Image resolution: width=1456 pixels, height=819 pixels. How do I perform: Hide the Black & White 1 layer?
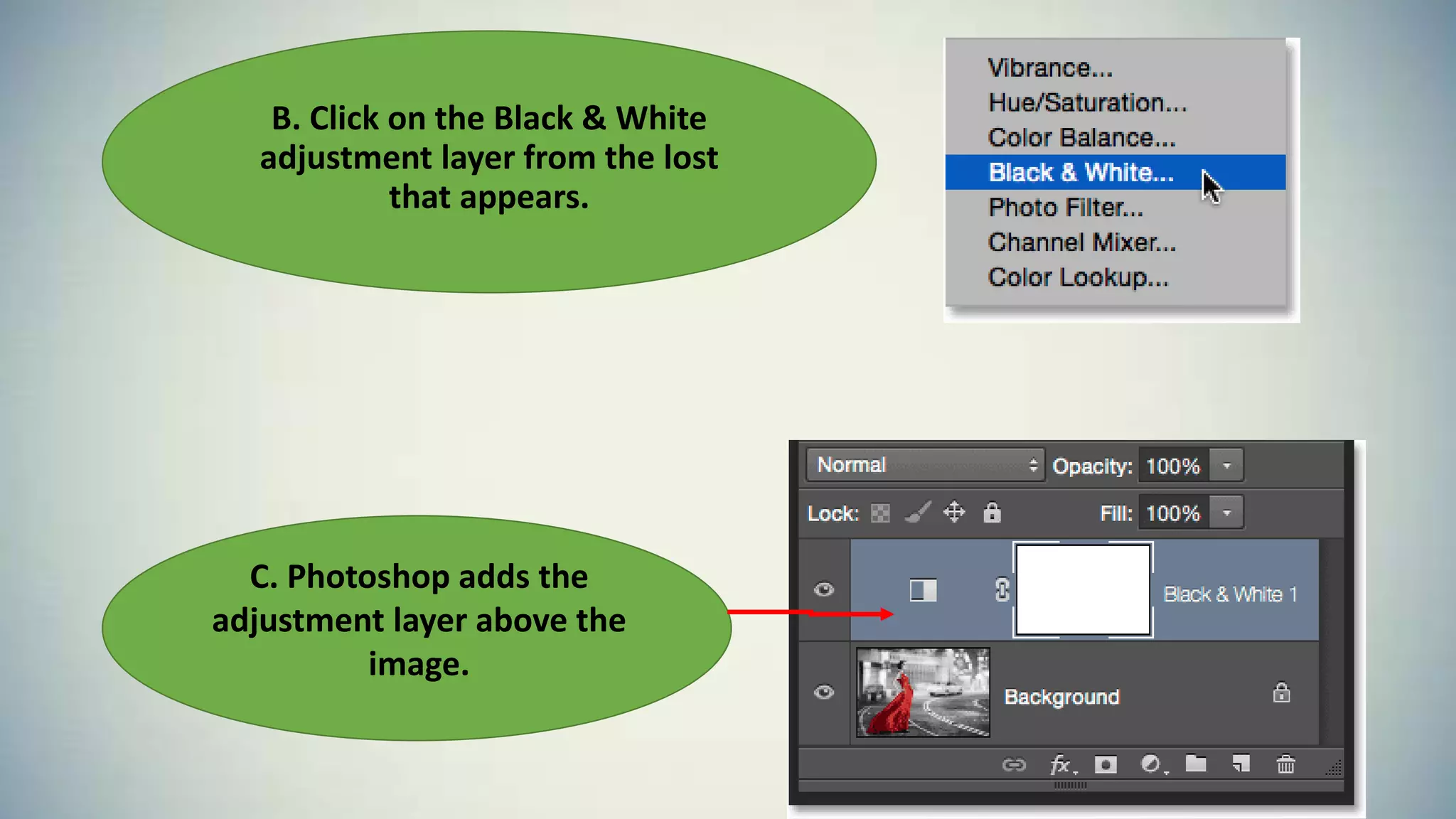click(x=824, y=589)
